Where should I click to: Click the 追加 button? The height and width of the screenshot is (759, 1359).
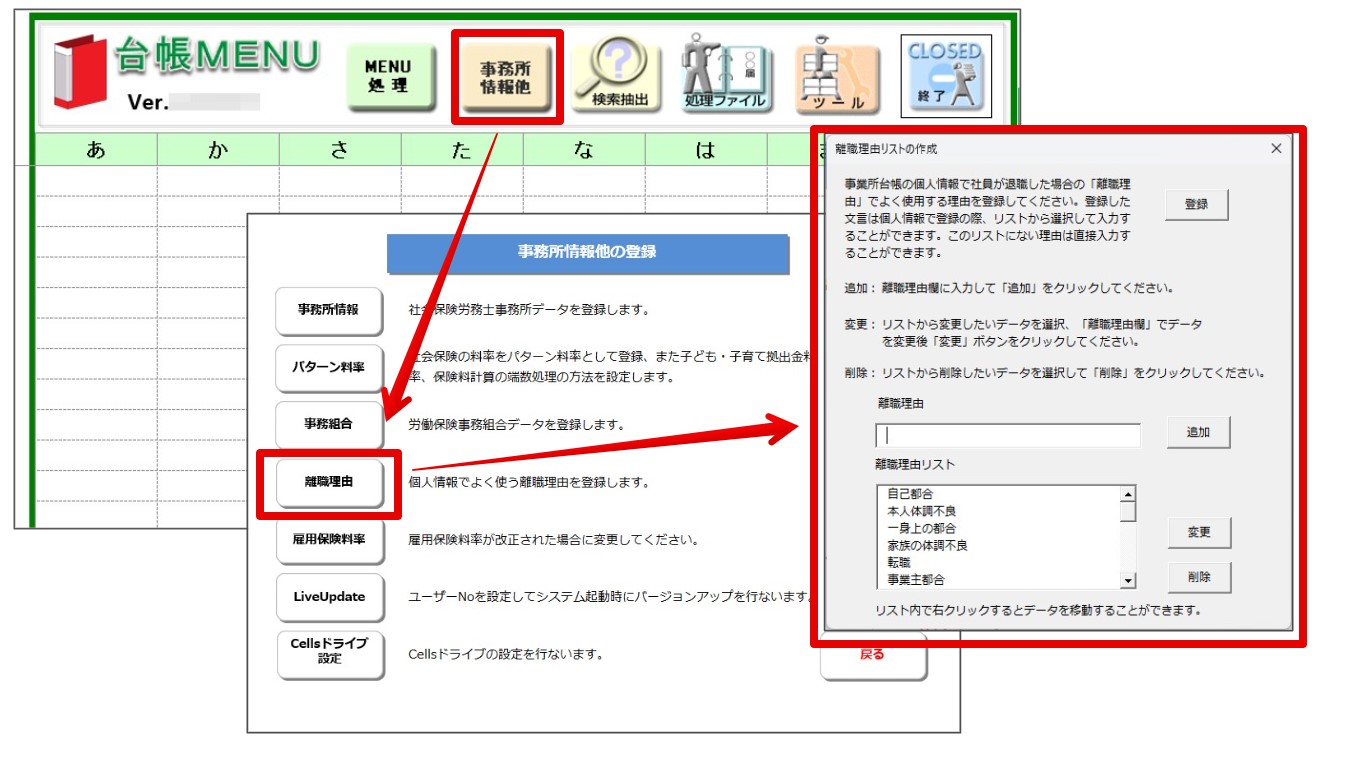click(1198, 433)
